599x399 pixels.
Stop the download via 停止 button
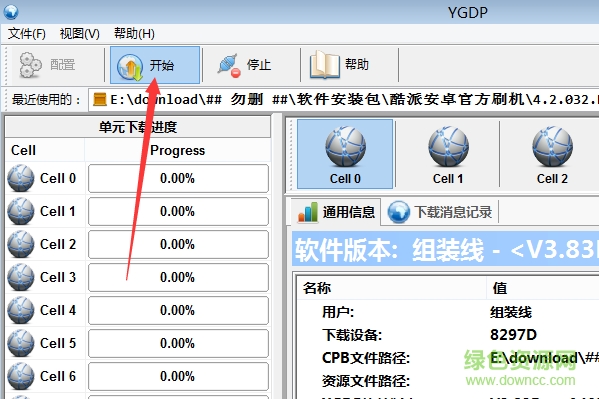click(245, 65)
